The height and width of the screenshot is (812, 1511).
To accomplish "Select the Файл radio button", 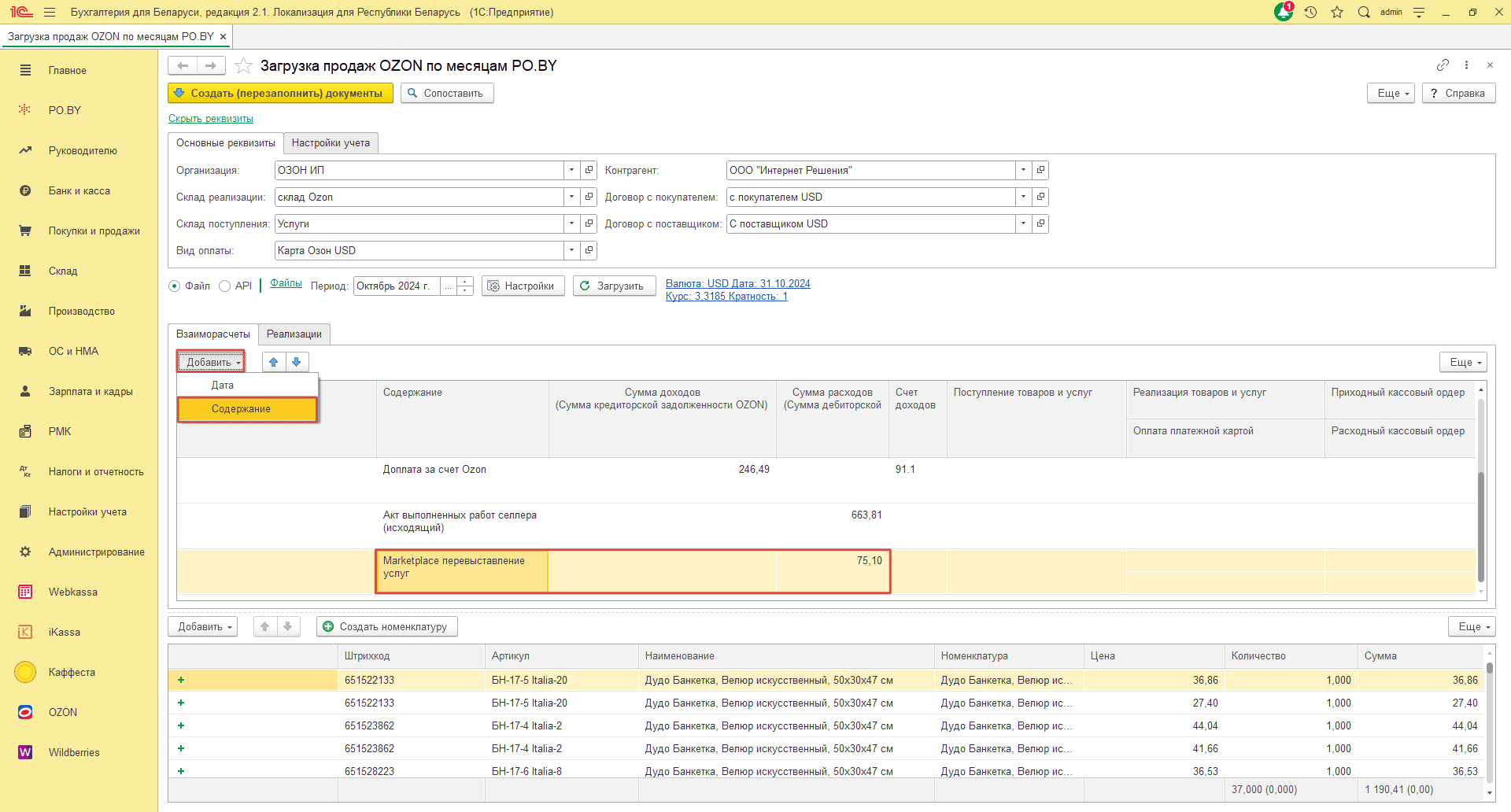I will click(175, 286).
